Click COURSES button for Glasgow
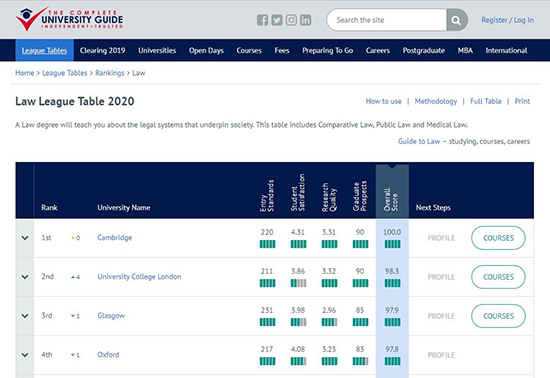 pyautogui.click(x=498, y=316)
